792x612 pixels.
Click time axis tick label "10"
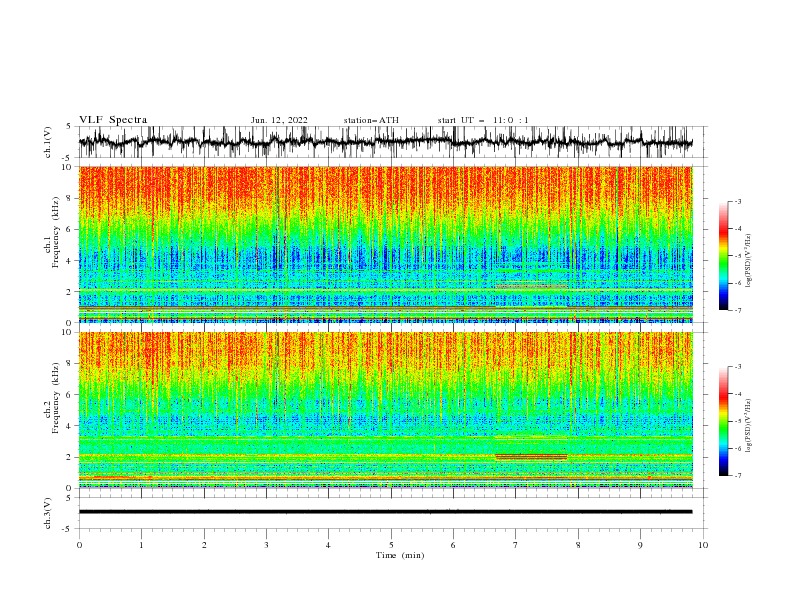pos(703,545)
